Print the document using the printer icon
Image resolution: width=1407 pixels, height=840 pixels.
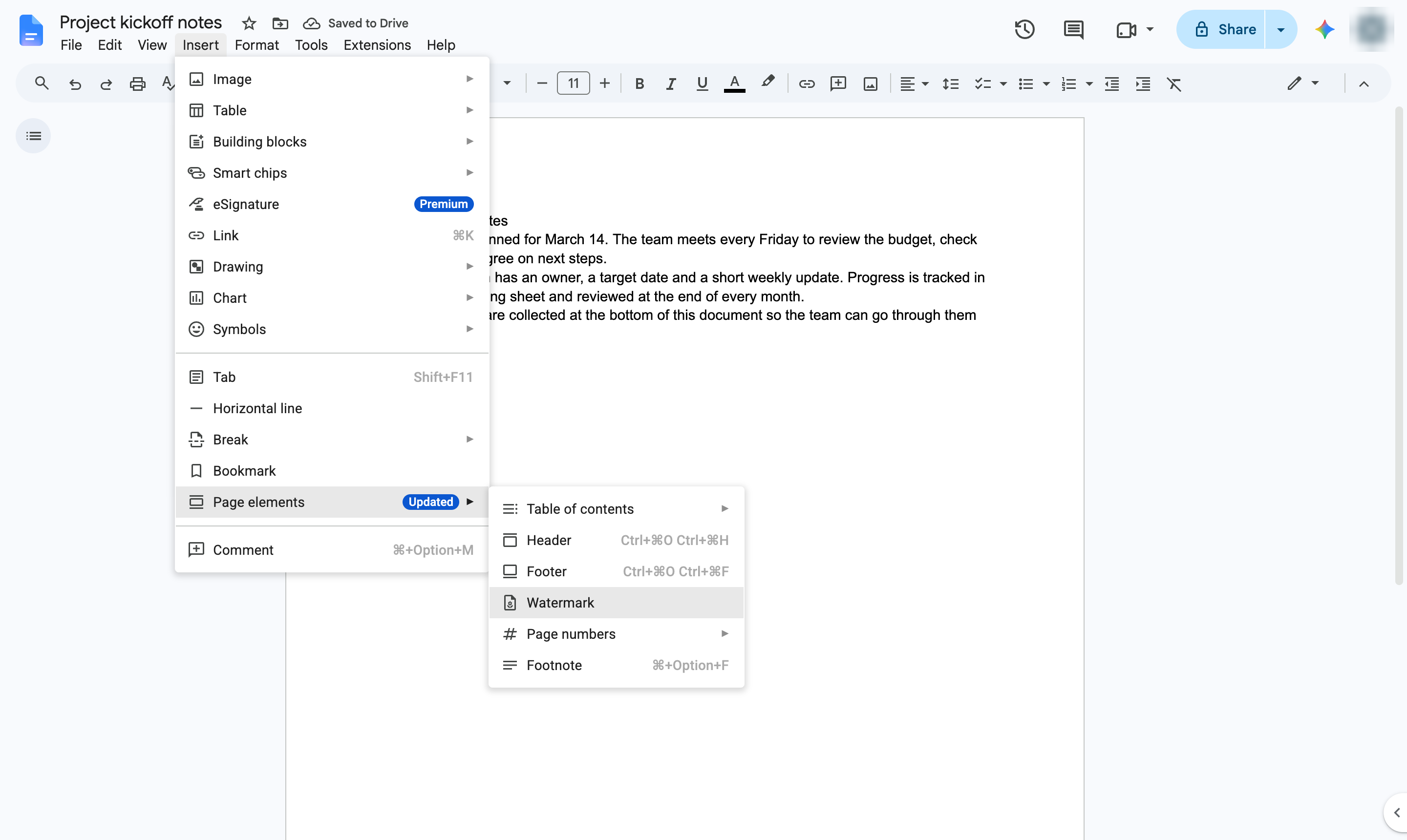point(138,84)
